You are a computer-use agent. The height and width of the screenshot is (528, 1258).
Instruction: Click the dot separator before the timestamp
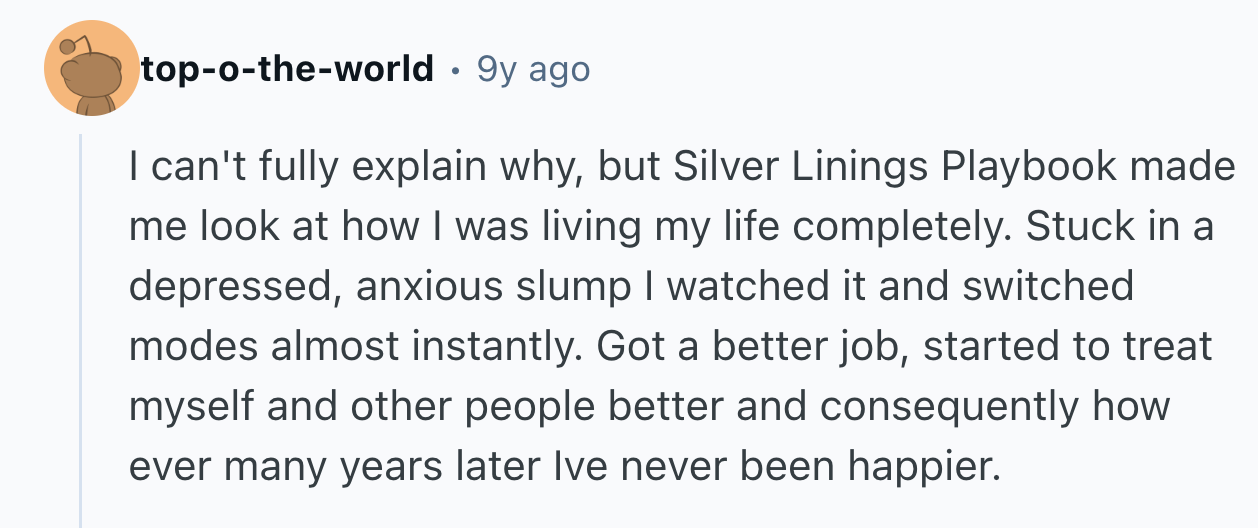pos(455,69)
